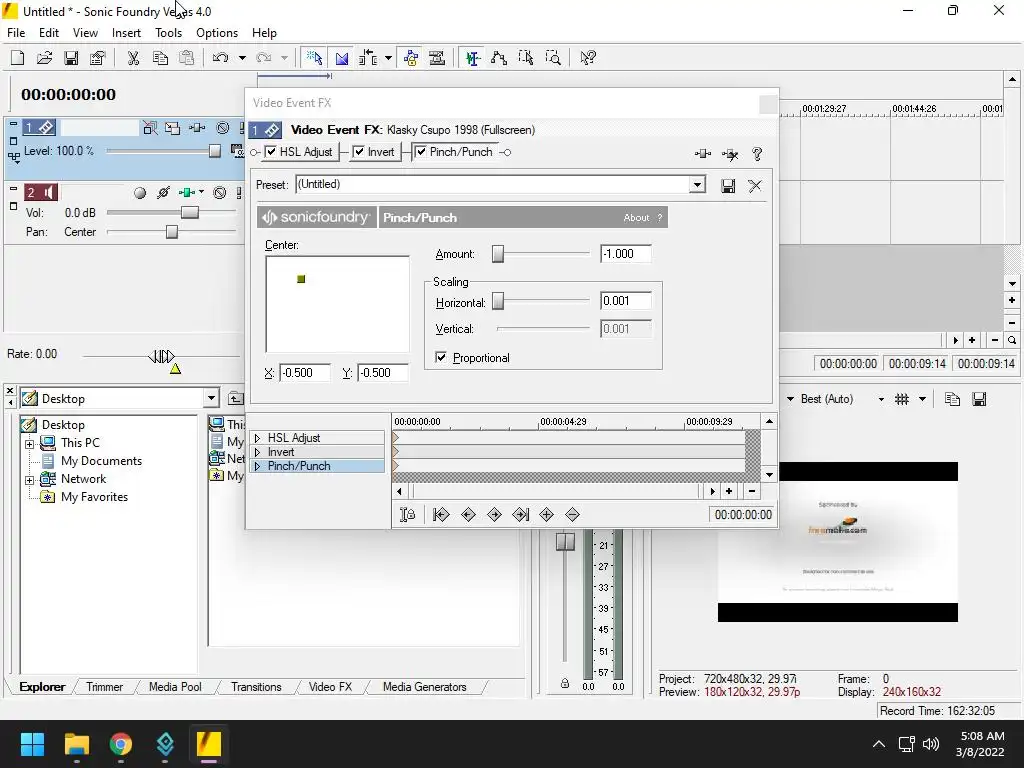The height and width of the screenshot is (768, 1024).
Task: Toggle Enable Snapping toolbar icon
Action: tap(315, 57)
